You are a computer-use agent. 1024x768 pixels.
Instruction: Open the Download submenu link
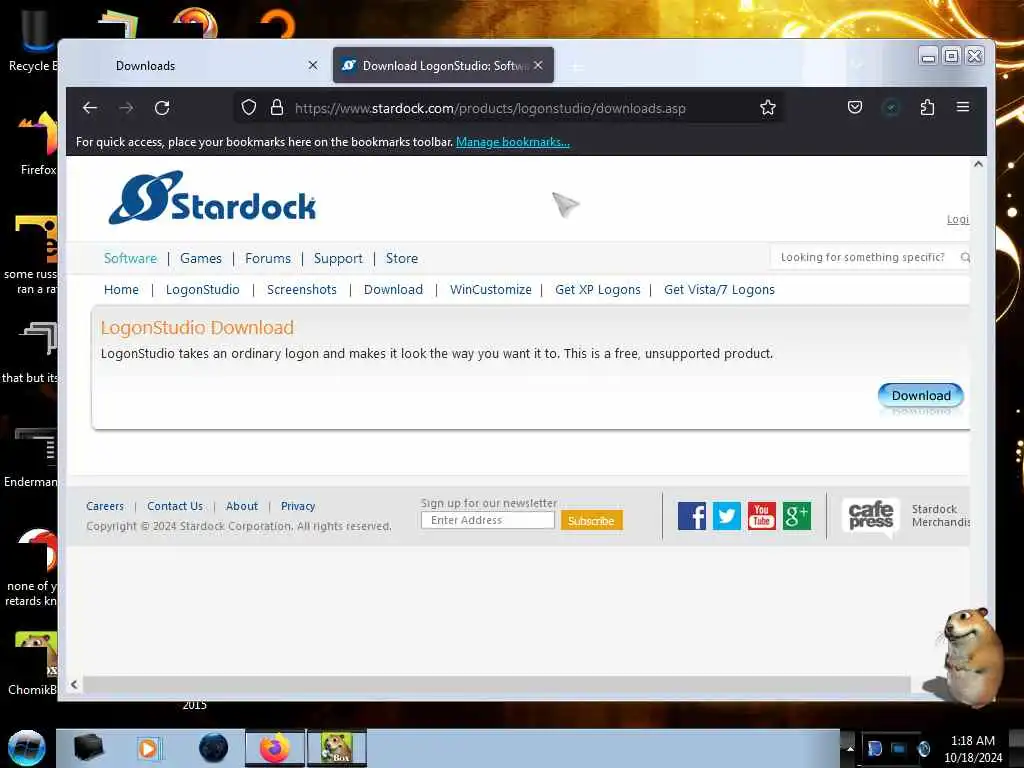click(393, 289)
